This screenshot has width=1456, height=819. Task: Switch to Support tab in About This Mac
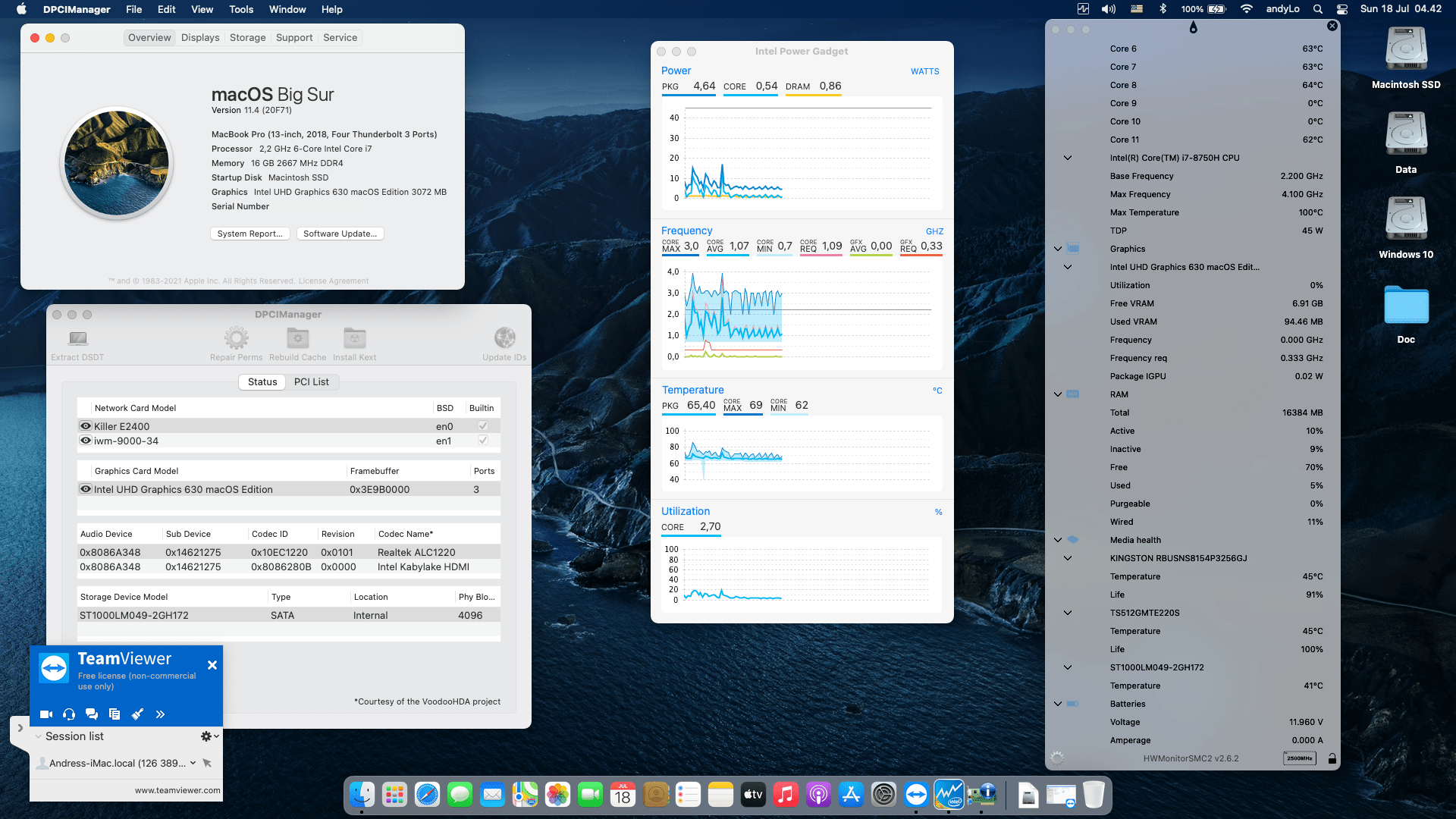pos(294,38)
